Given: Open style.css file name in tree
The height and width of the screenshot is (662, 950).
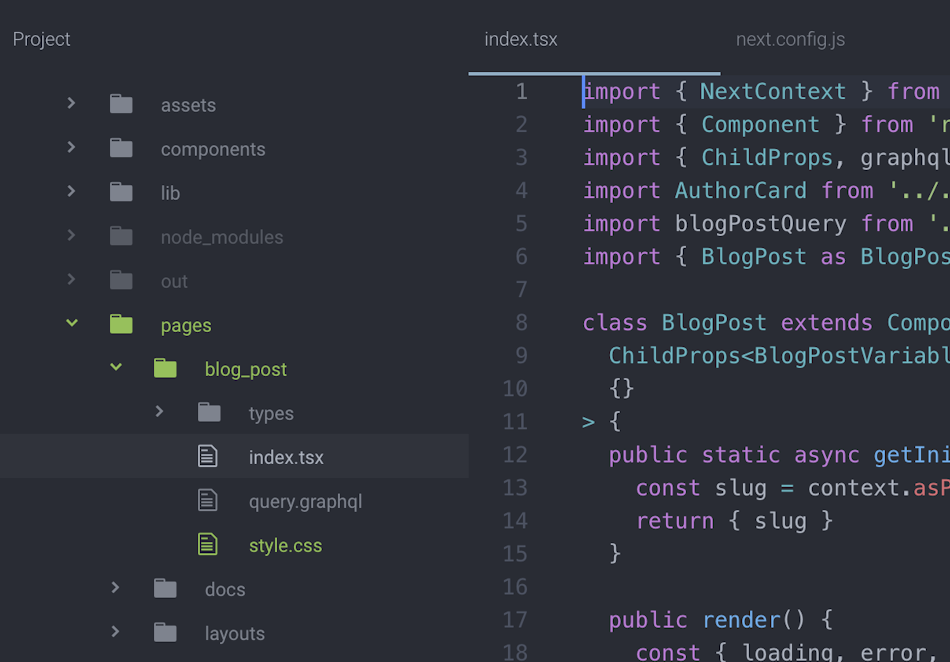Looking at the screenshot, I should 285,546.
